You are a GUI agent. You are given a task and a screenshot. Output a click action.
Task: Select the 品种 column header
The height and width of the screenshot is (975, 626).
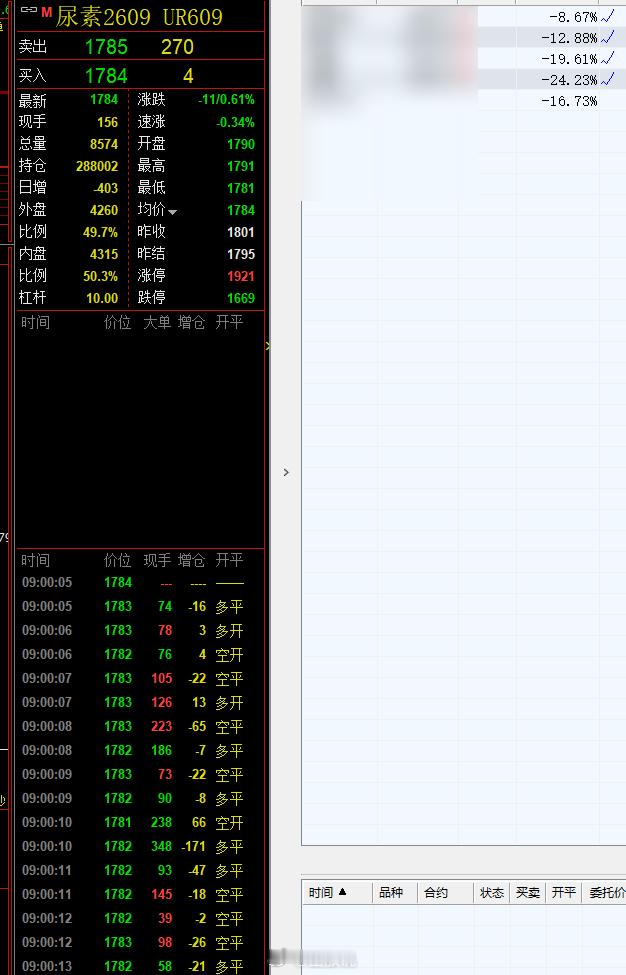click(x=391, y=893)
